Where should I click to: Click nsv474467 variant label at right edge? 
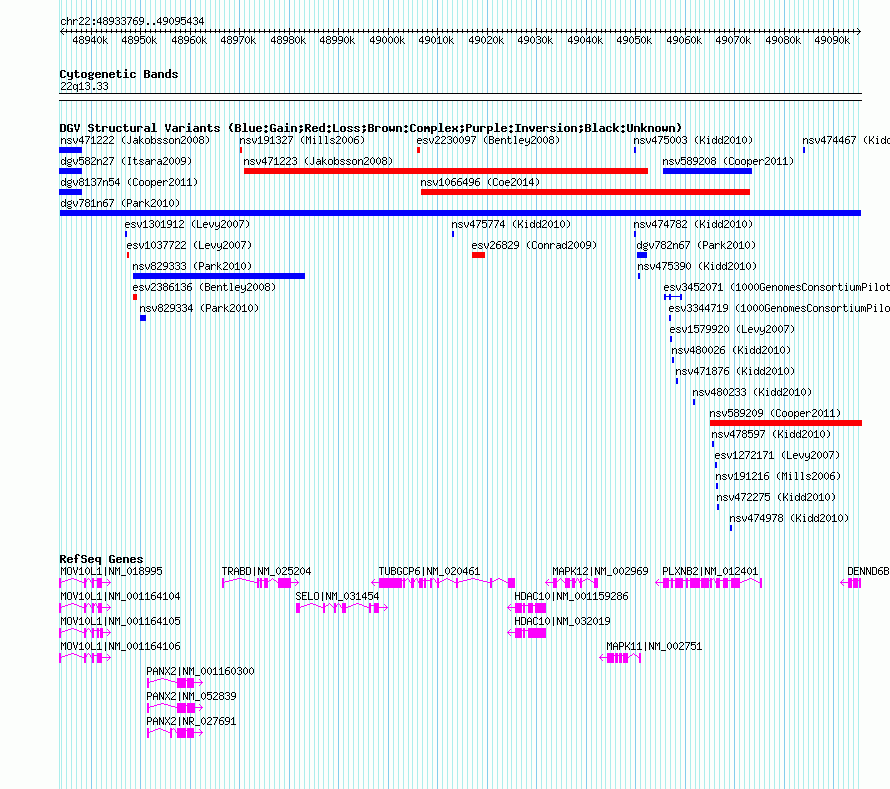pos(846,140)
